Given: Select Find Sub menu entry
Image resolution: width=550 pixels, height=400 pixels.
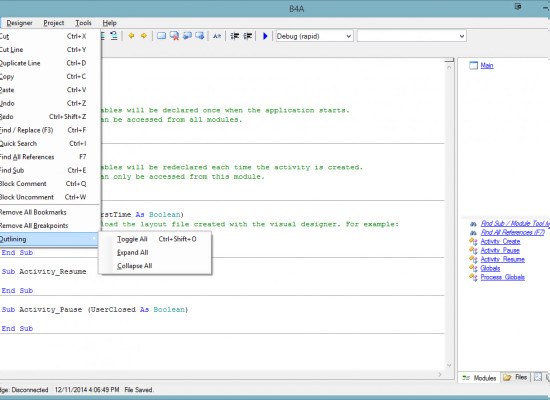Looking at the screenshot, I should 49,170.
